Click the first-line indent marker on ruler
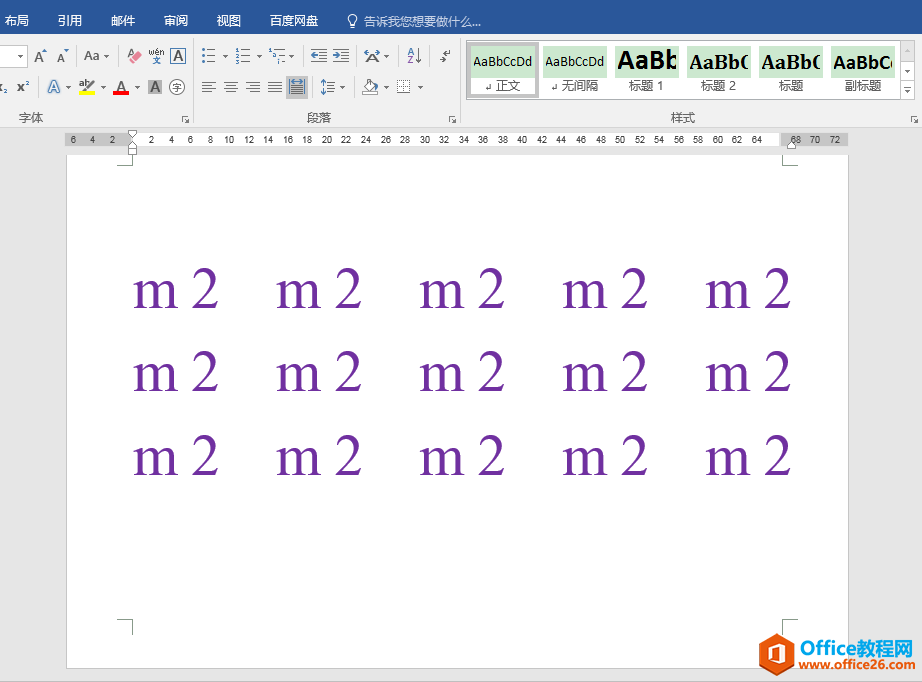 [x=132, y=134]
